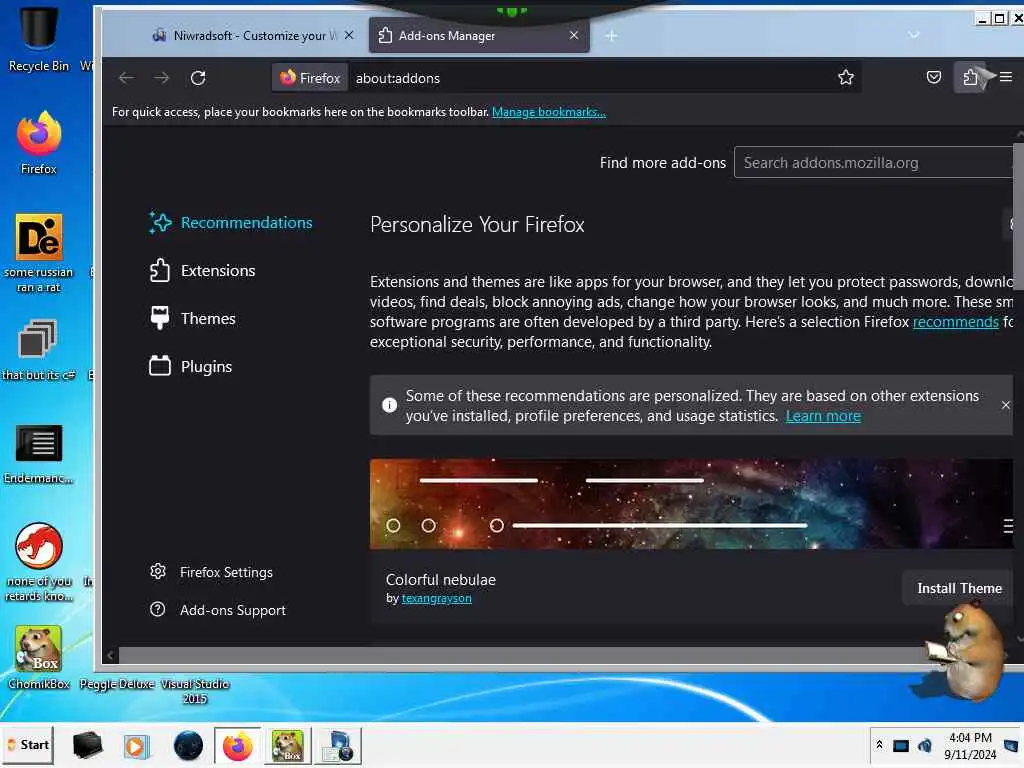Open the computer-and-media taskbar icon

pos(338,745)
